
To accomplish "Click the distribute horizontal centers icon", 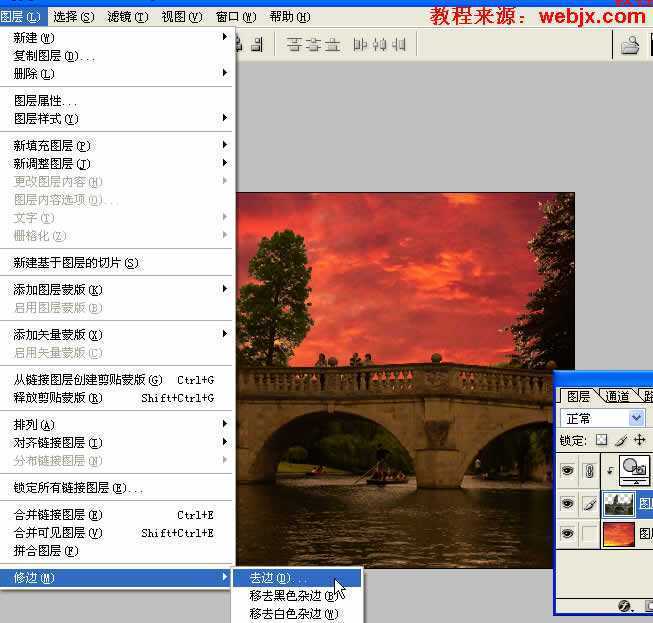I will [x=379, y=45].
